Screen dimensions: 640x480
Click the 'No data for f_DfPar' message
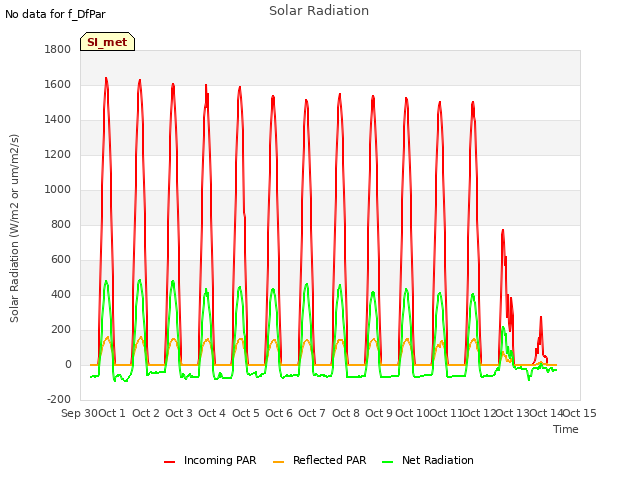(55, 14)
